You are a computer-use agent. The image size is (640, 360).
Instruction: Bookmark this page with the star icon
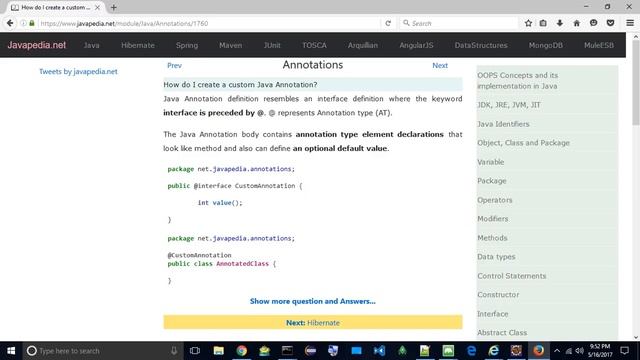(x=528, y=23)
